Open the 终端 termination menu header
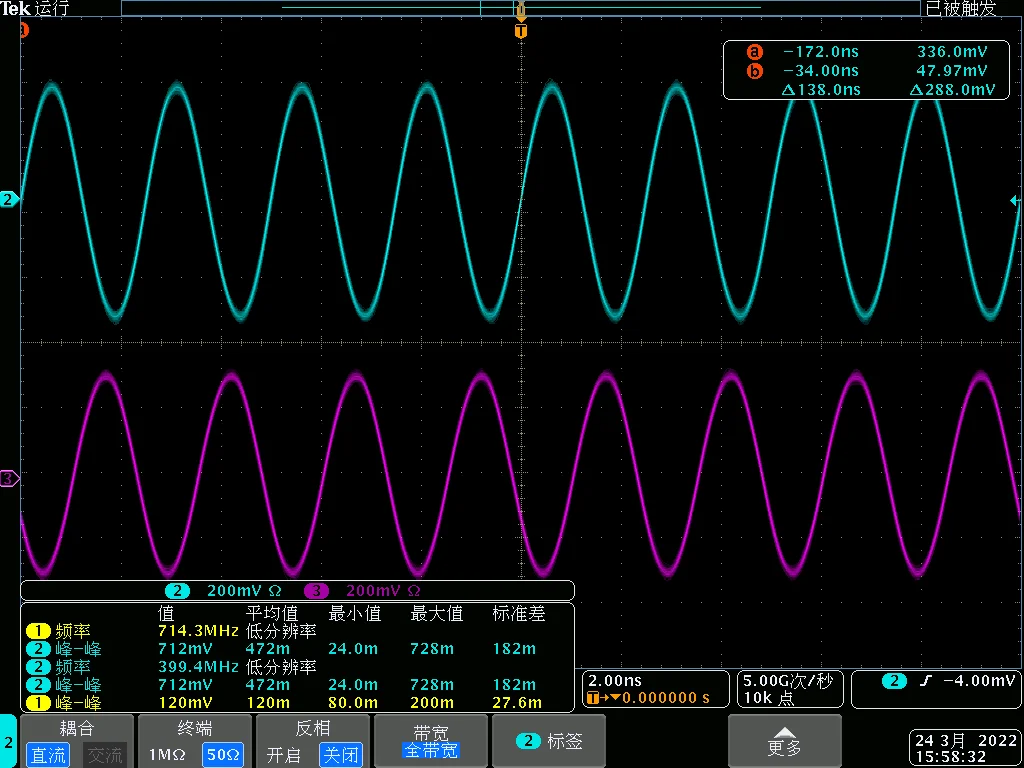The image size is (1024, 768). point(195,728)
